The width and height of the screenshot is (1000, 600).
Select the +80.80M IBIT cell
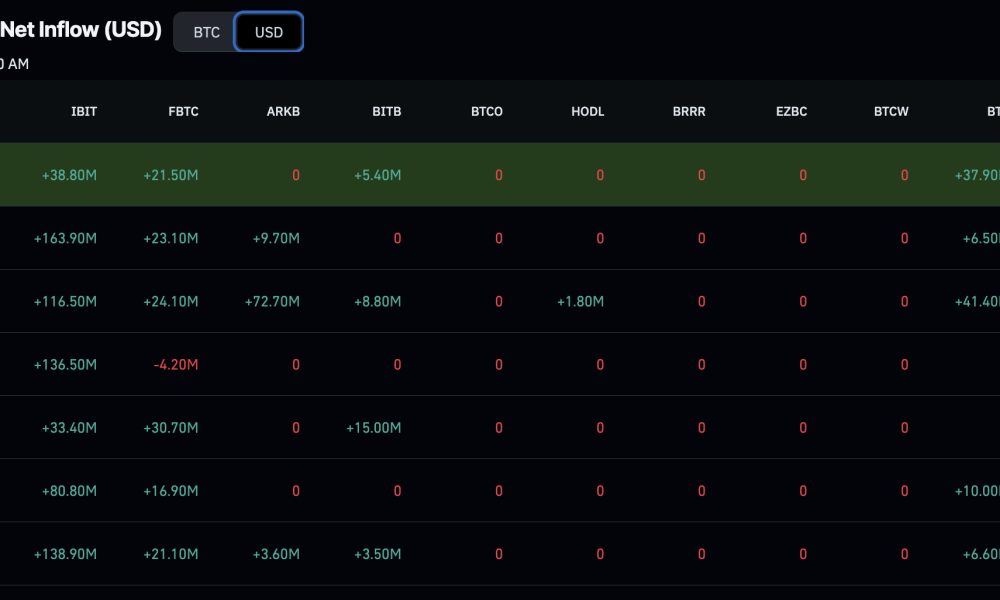(69, 491)
